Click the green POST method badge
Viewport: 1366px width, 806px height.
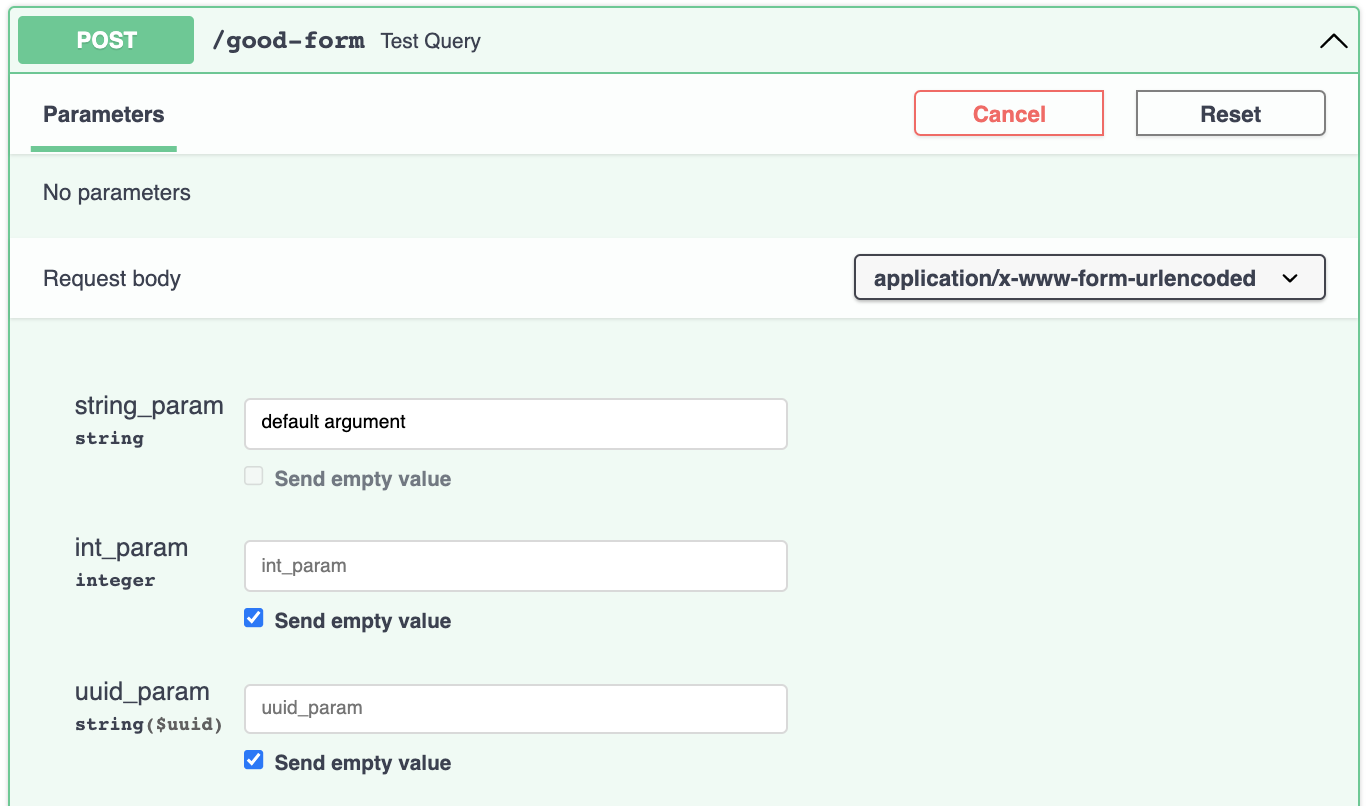[106, 40]
